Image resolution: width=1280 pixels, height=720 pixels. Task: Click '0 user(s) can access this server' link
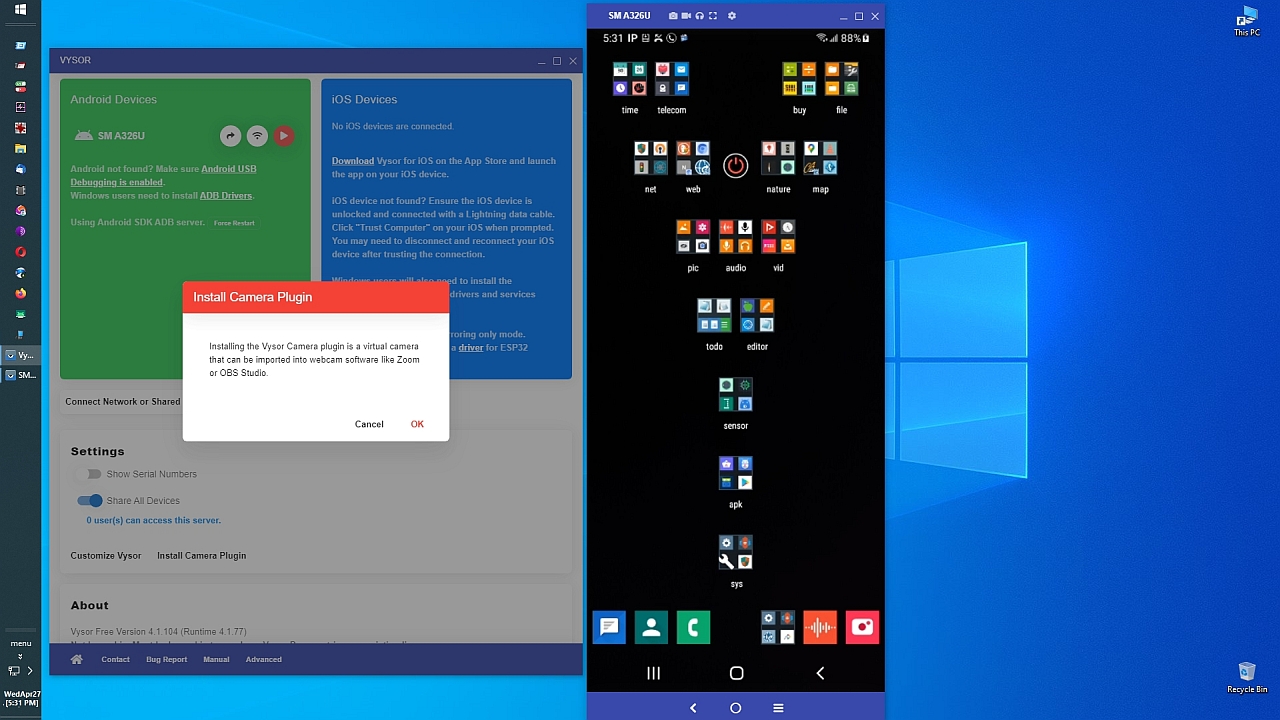(x=153, y=520)
